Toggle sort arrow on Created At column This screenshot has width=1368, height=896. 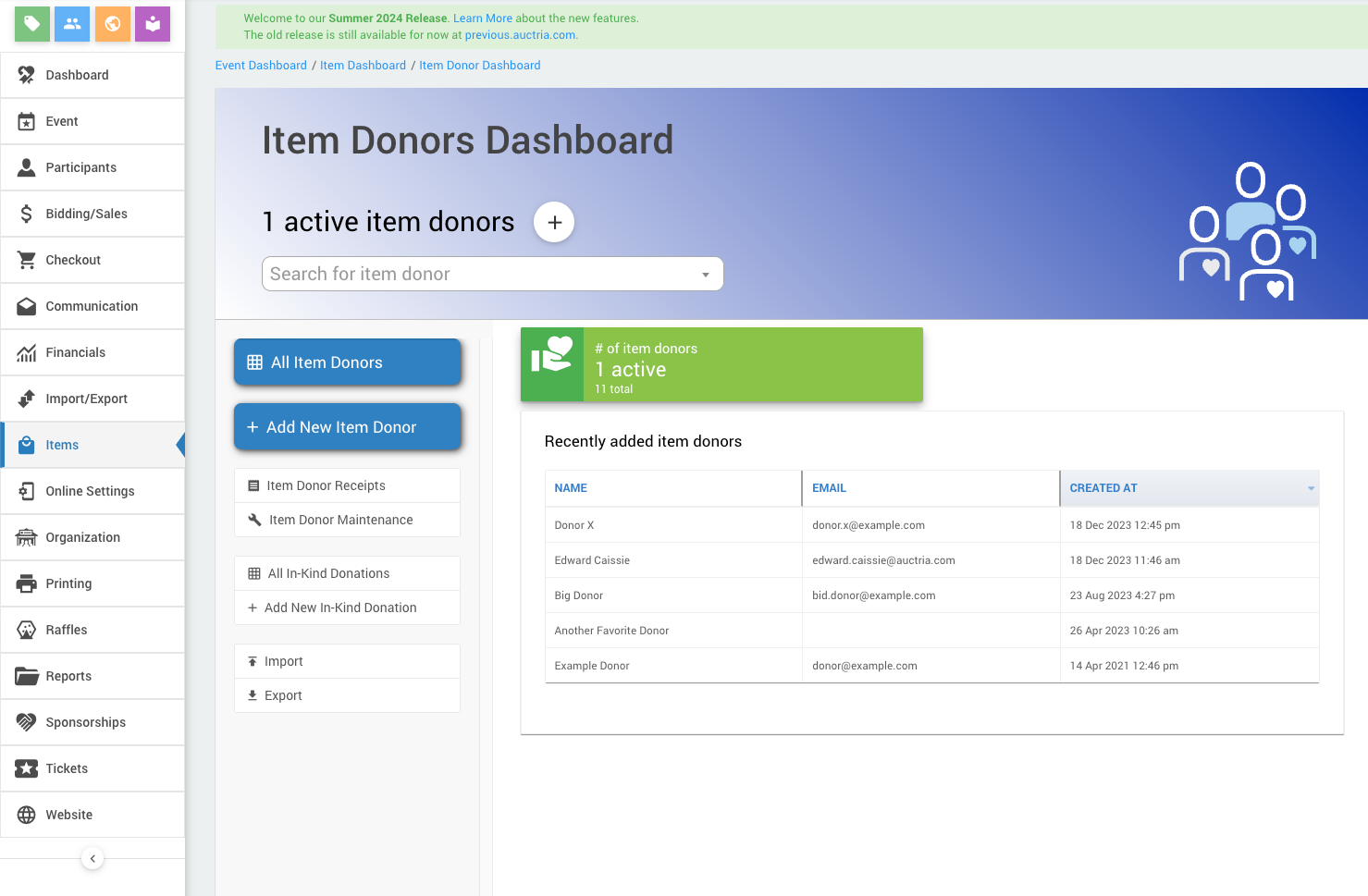tap(1311, 488)
